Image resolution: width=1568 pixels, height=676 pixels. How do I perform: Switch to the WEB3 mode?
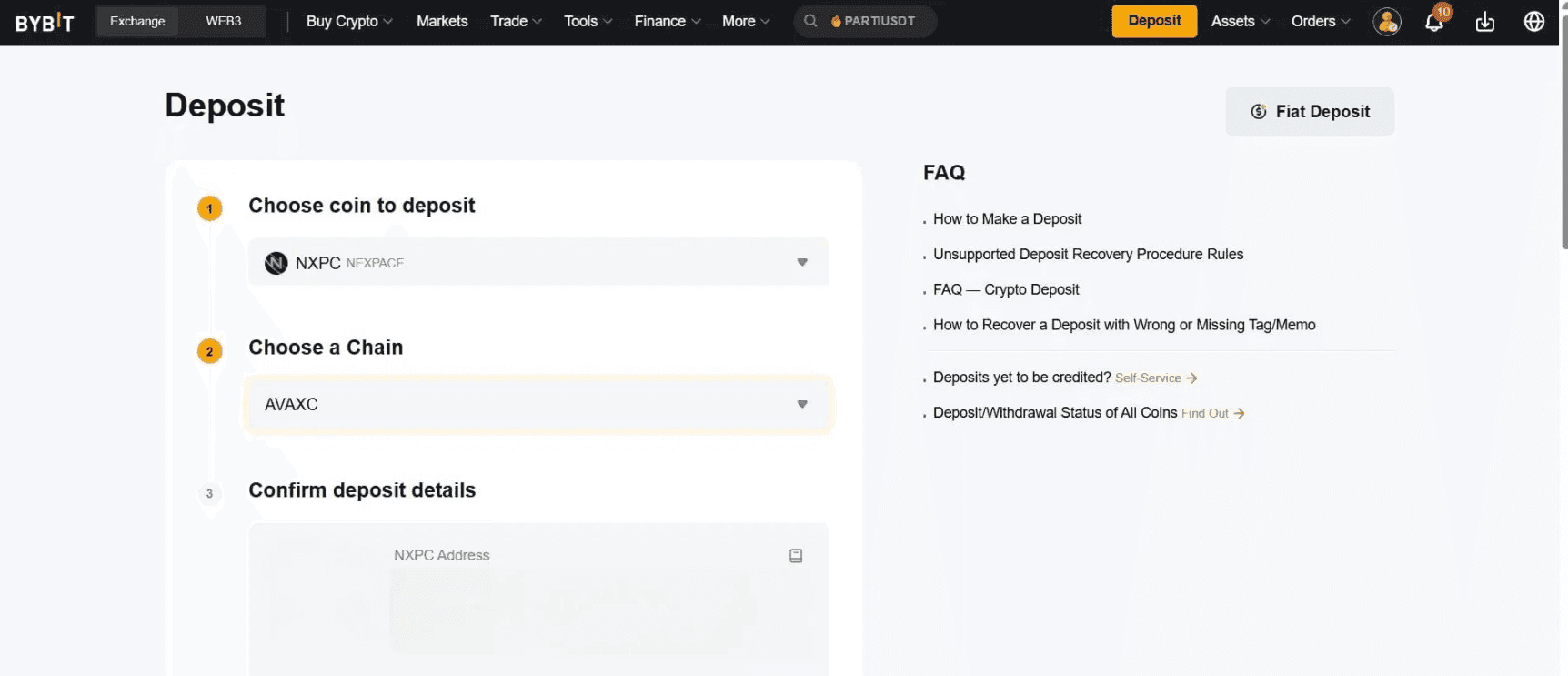[224, 21]
